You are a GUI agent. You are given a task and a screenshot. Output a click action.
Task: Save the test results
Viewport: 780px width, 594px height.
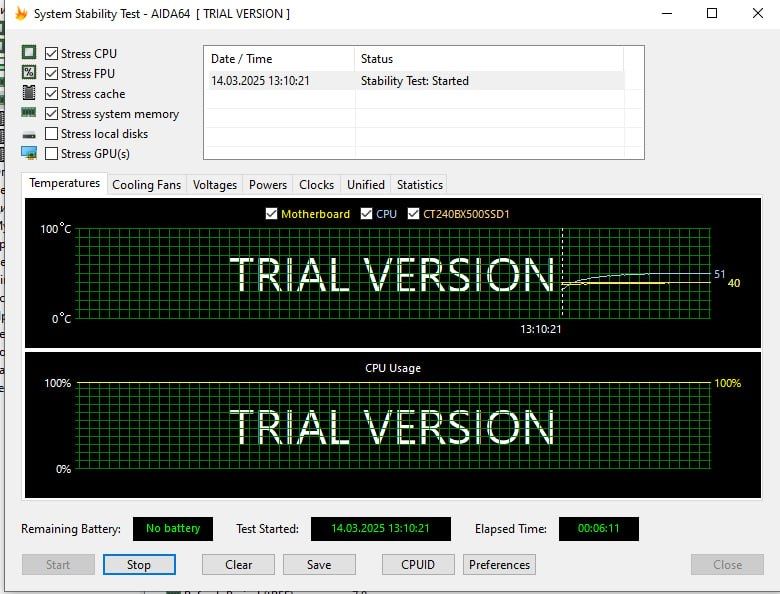(x=319, y=565)
